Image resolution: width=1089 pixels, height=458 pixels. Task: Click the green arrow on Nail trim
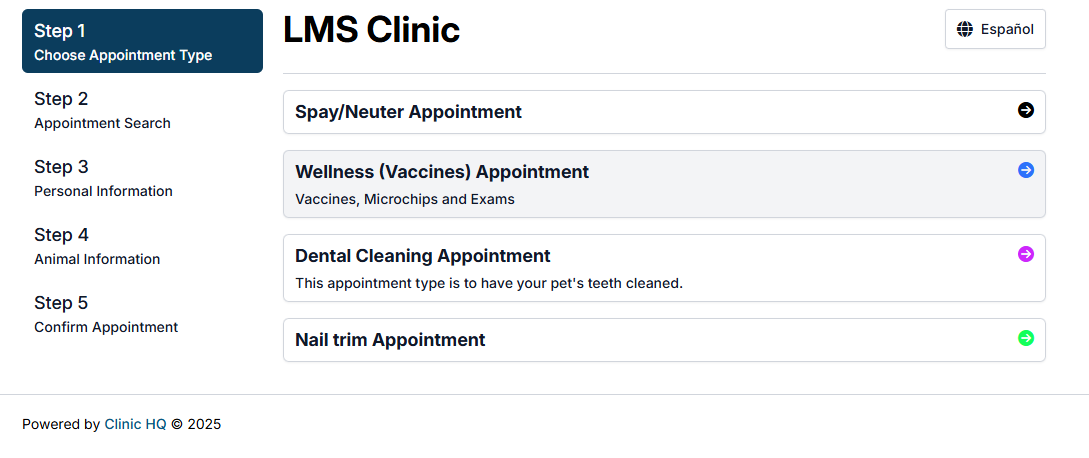[x=1026, y=338]
